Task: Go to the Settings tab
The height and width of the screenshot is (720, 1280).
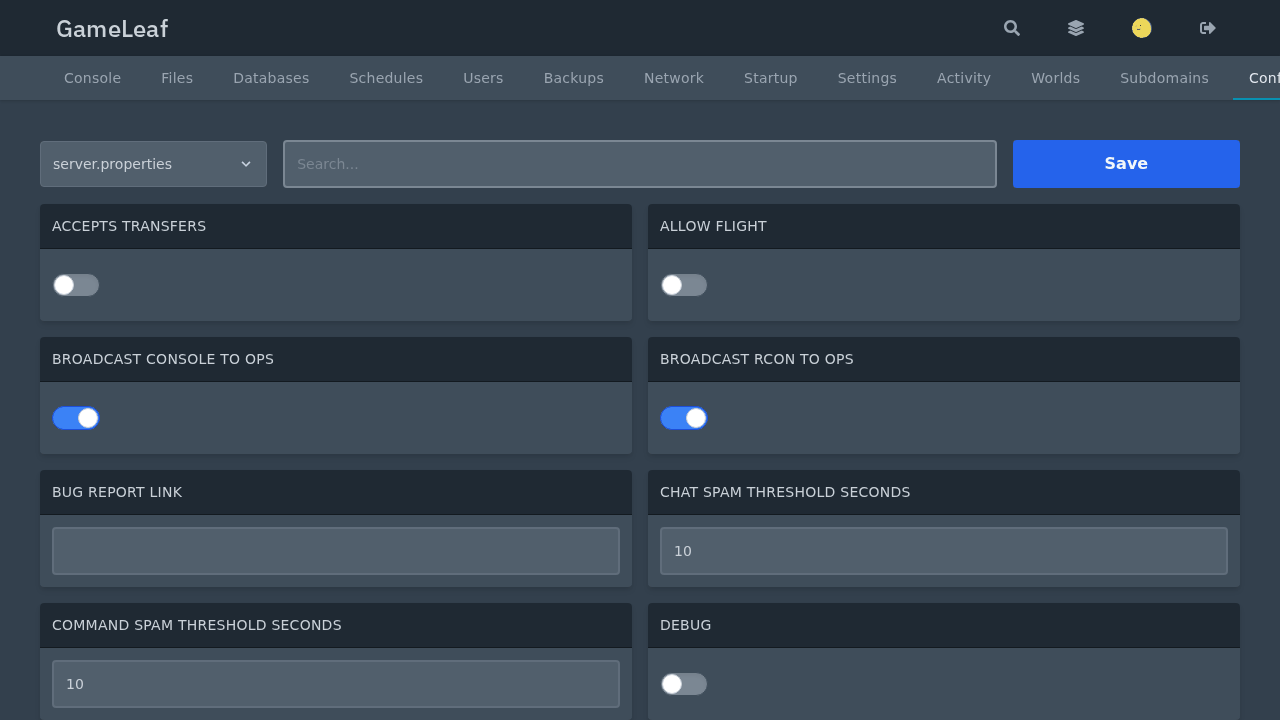Action: pyautogui.click(x=867, y=78)
